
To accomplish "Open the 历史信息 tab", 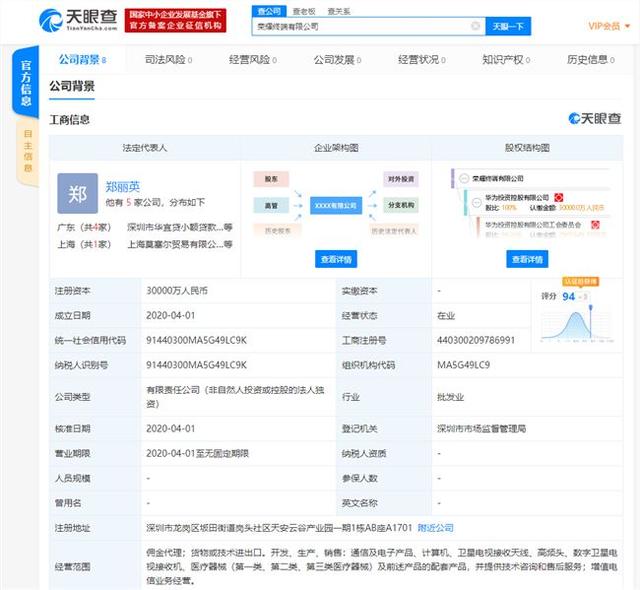I will (591, 60).
